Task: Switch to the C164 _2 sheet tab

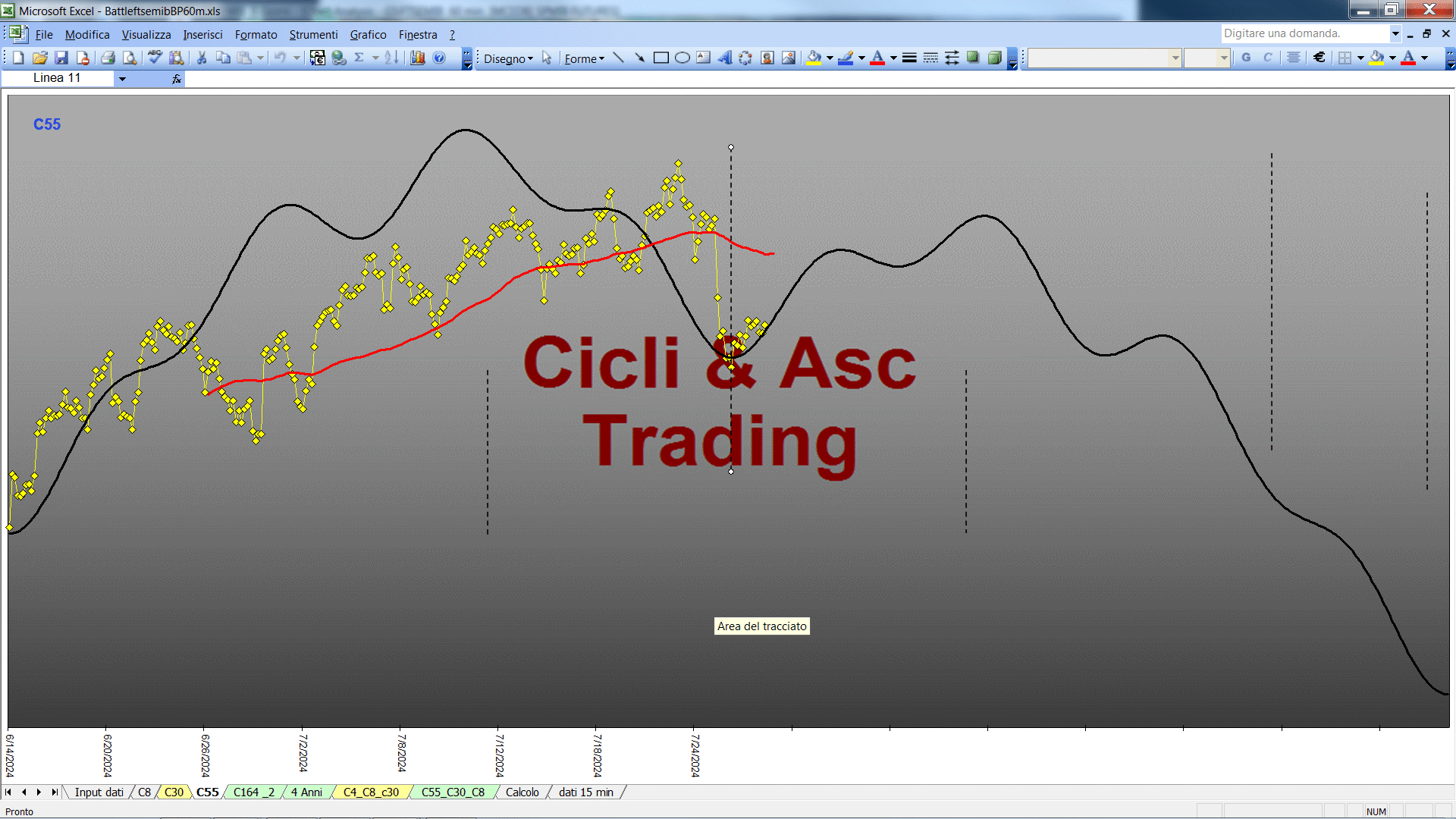Action: click(x=253, y=792)
